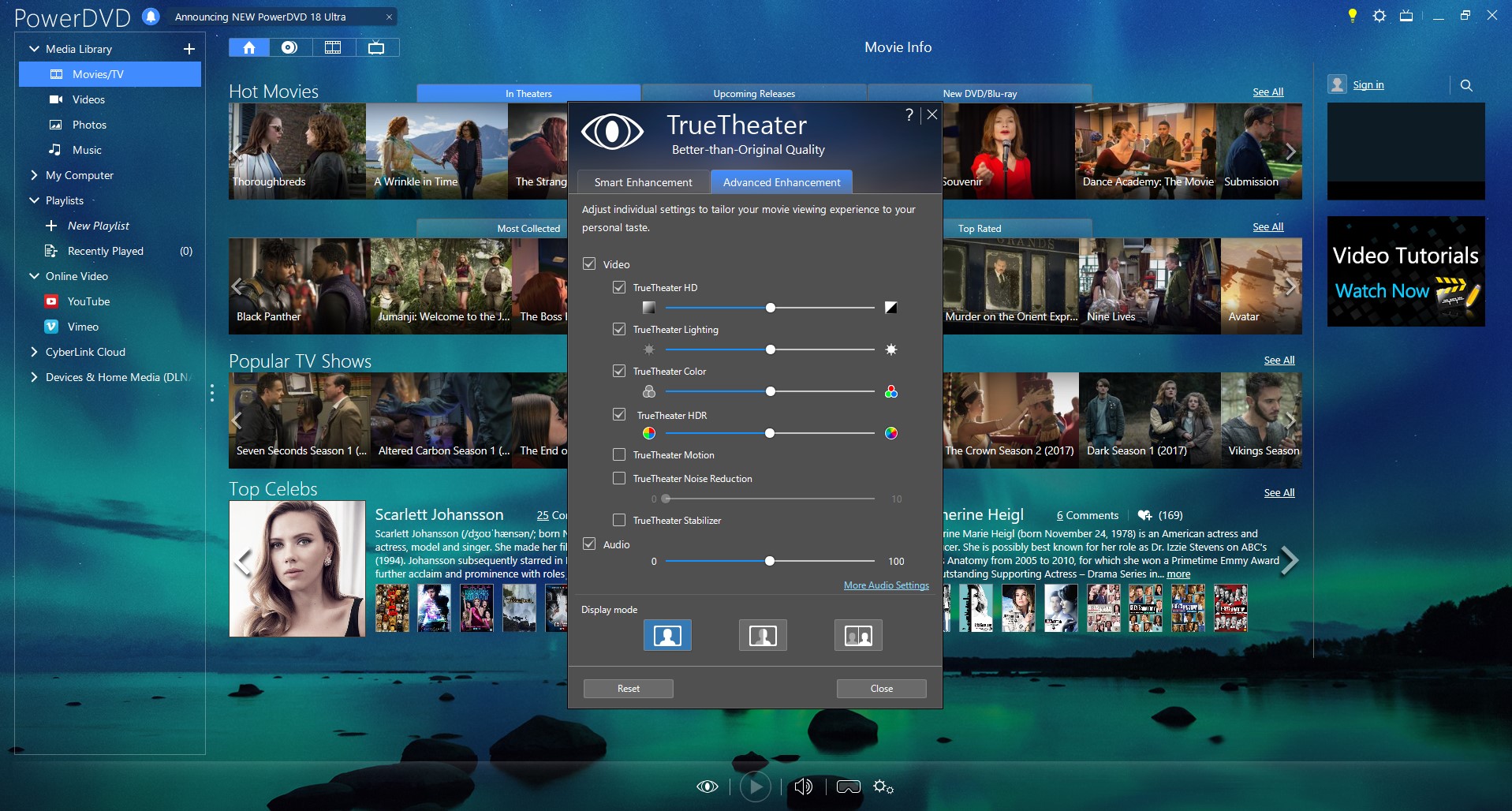The height and width of the screenshot is (811, 1512).
Task: Adjust the TrueTheater Lighting slider
Action: (770, 349)
